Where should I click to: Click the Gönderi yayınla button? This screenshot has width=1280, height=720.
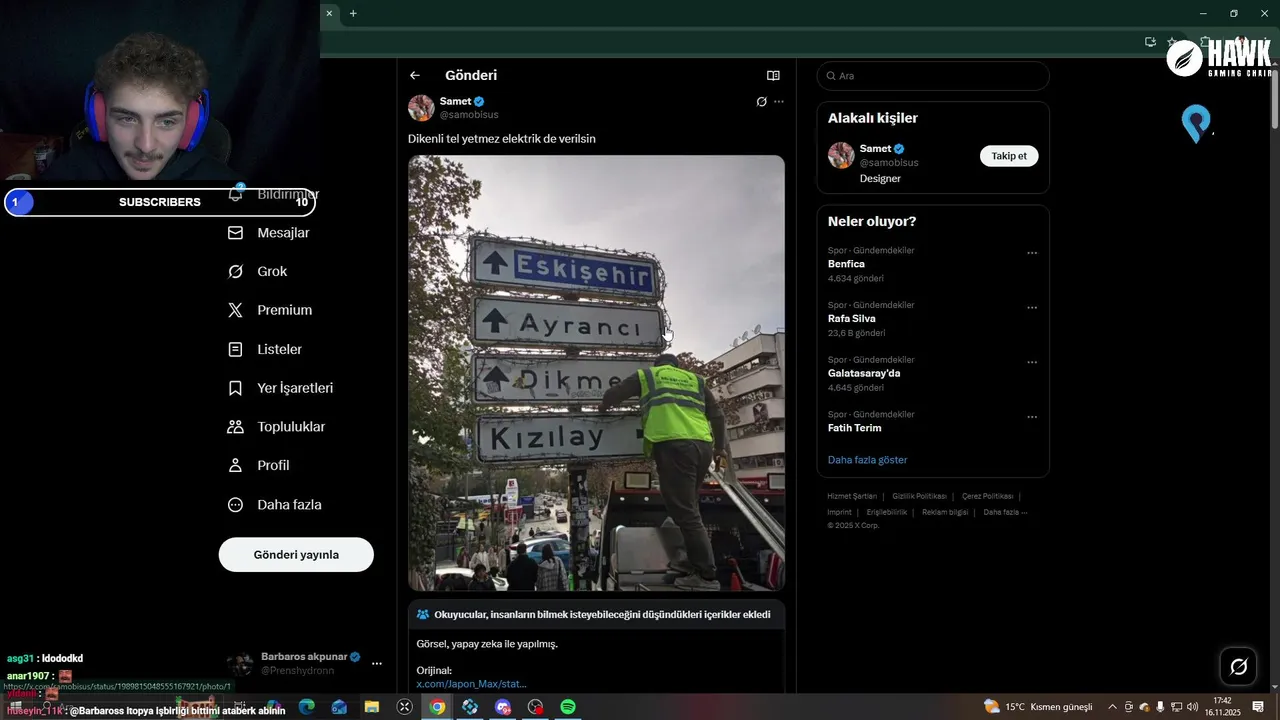[296, 554]
